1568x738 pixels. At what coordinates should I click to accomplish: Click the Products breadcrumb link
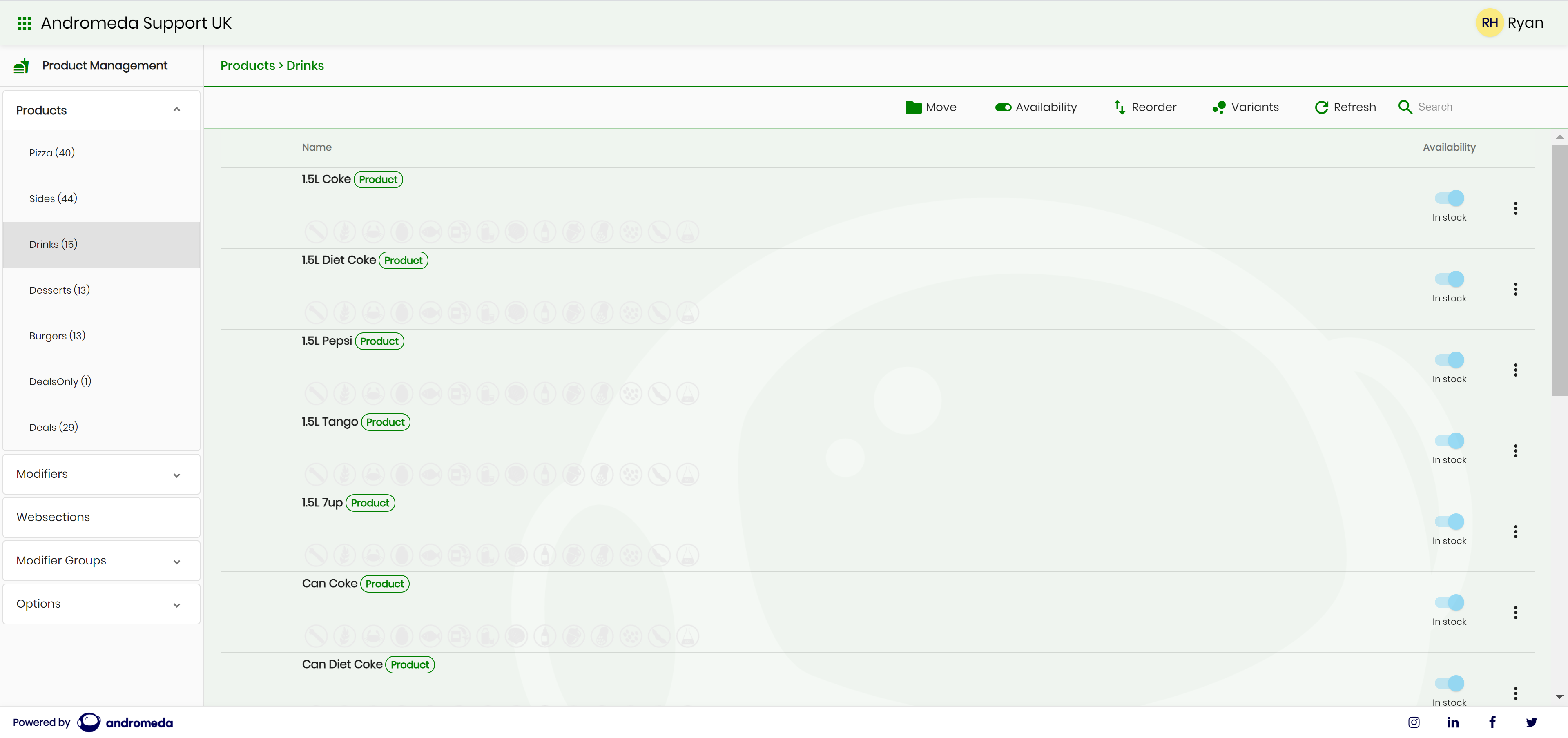coord(247,66)
